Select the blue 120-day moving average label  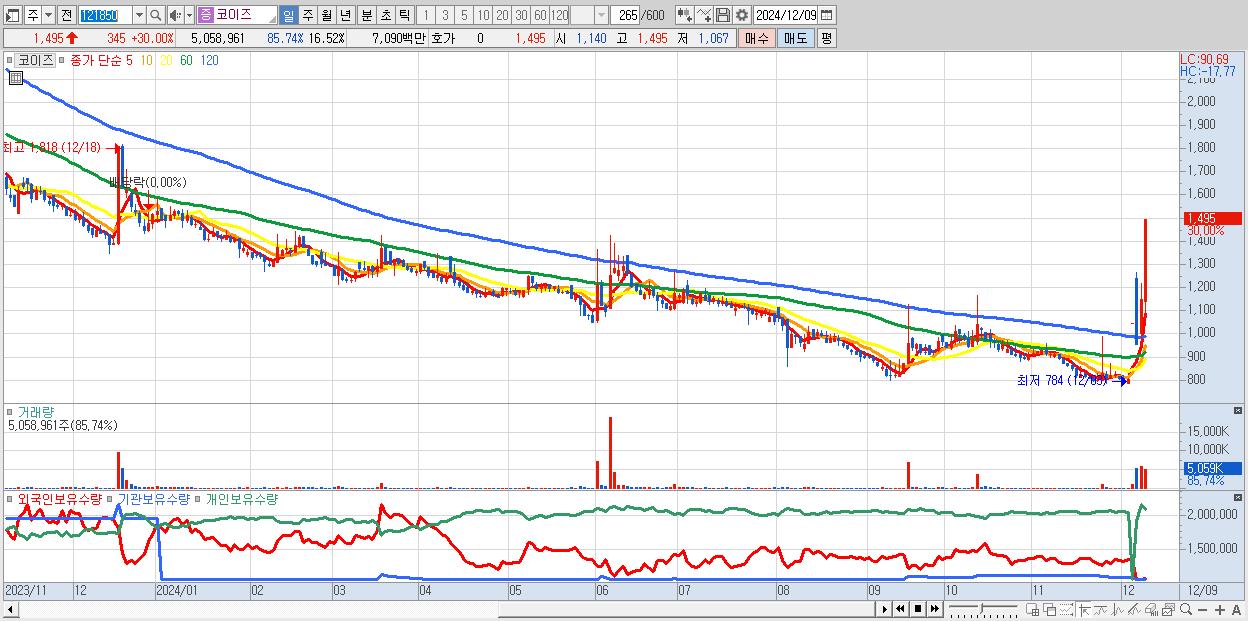pos(210,60)
